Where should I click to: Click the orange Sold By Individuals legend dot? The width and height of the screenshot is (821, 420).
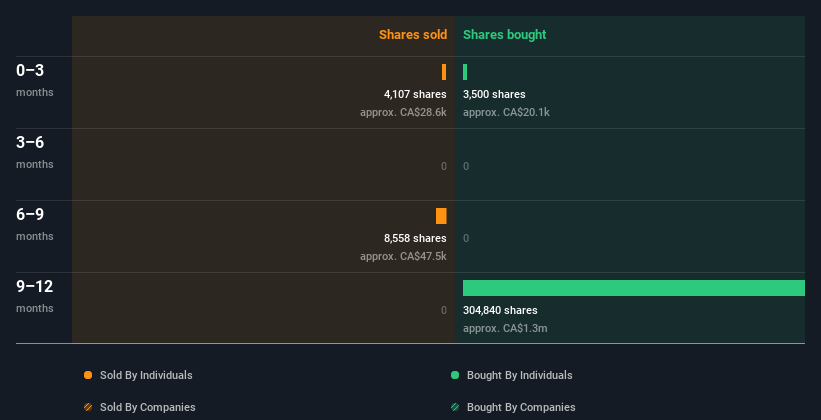tap(88, 375)
